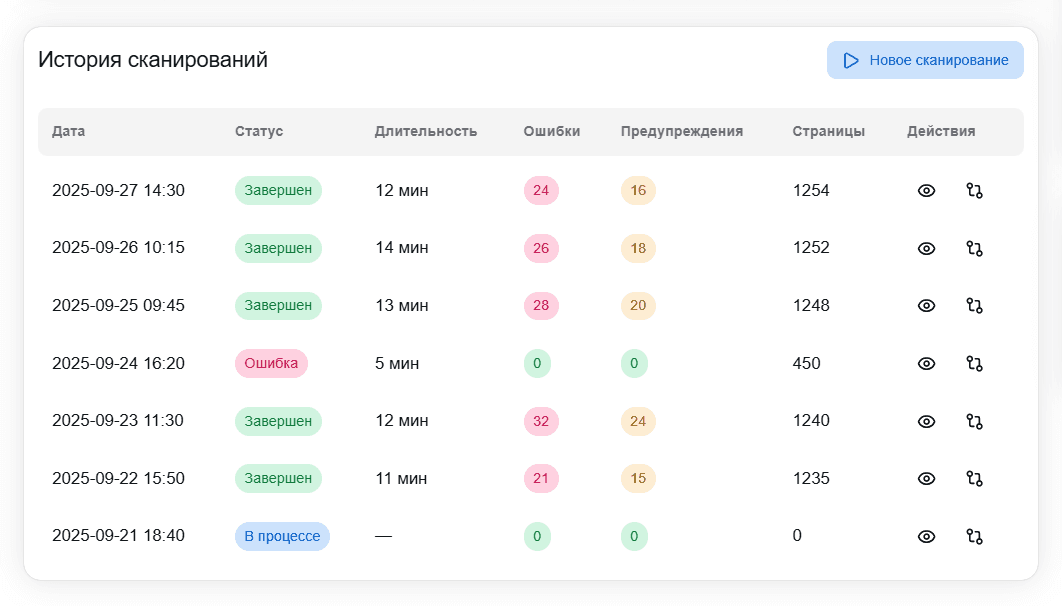Click compare icon for 2025-09-24 16:20 scan
The width and height of the screenshot is (1062, 606).
coord(974,363)
